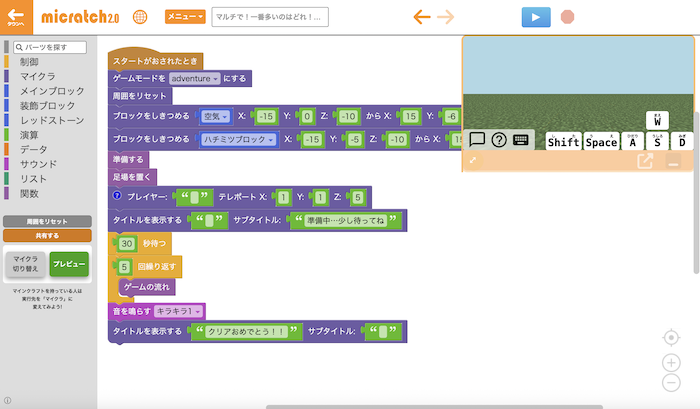Open the adventure game mode dropdown

195,79
